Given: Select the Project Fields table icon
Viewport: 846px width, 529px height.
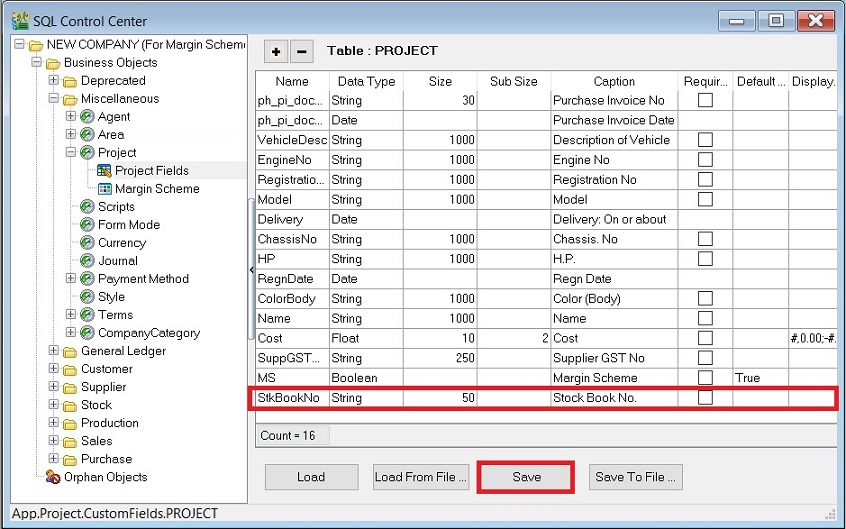Looking at the screenshot, I should 104,171.
